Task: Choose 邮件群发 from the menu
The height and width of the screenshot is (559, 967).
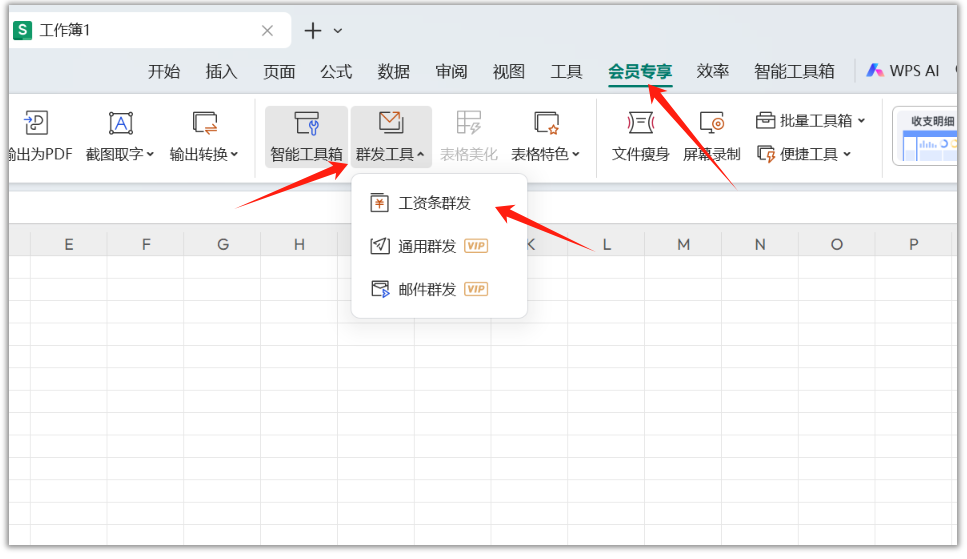Action: (x=439, y=289)
